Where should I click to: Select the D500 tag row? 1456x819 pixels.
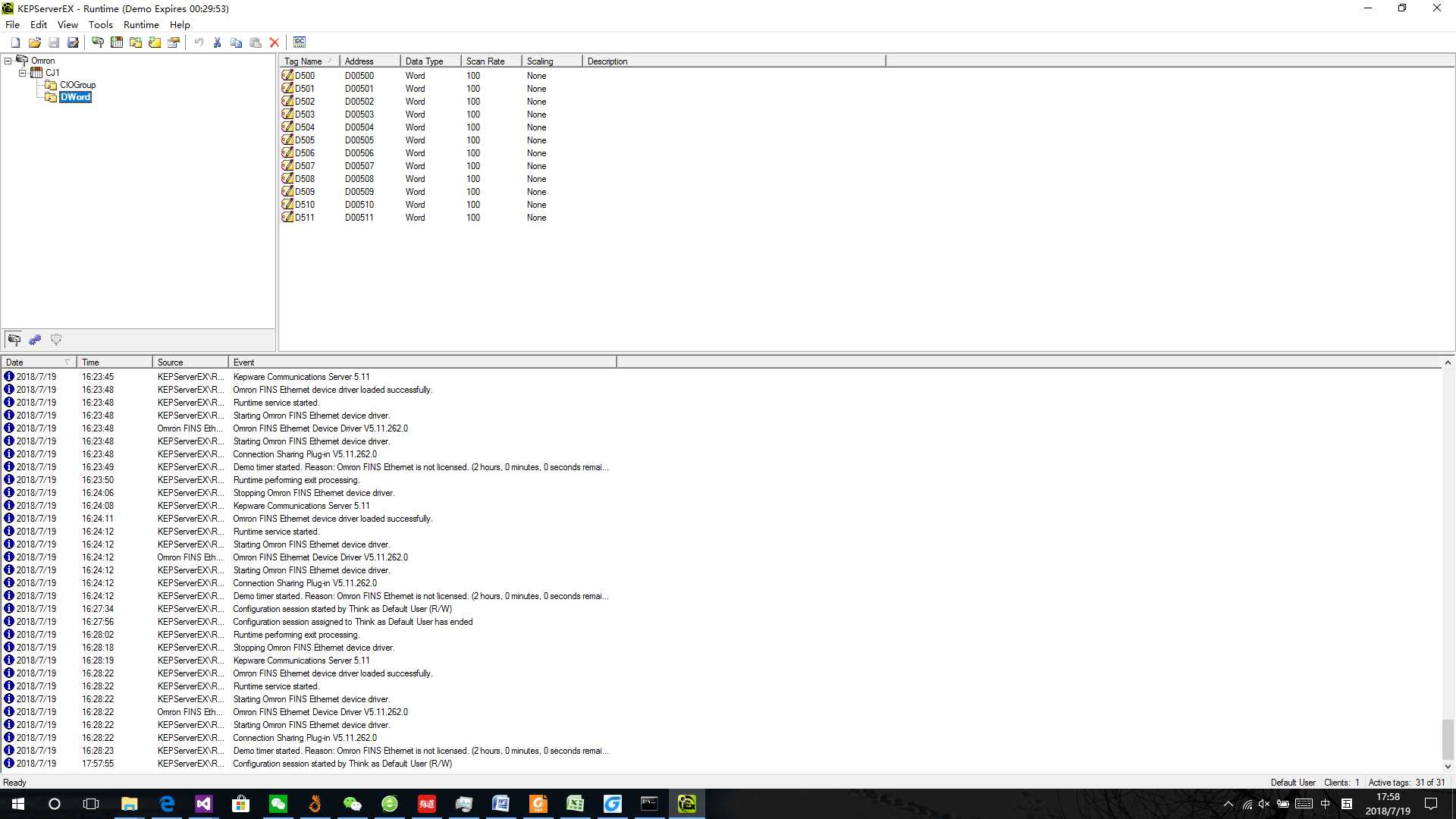coord(305,76)
